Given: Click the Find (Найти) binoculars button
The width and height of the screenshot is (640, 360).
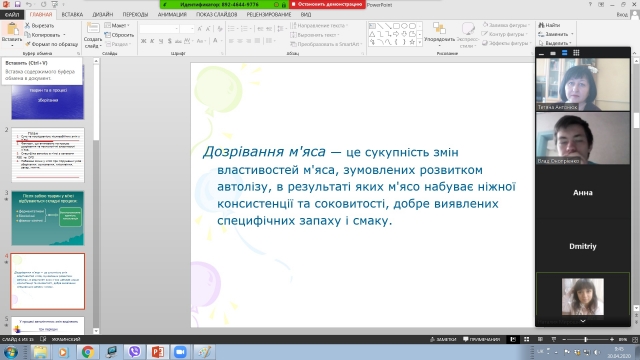Looking at the screenshot, I should (x=549, y=25).
